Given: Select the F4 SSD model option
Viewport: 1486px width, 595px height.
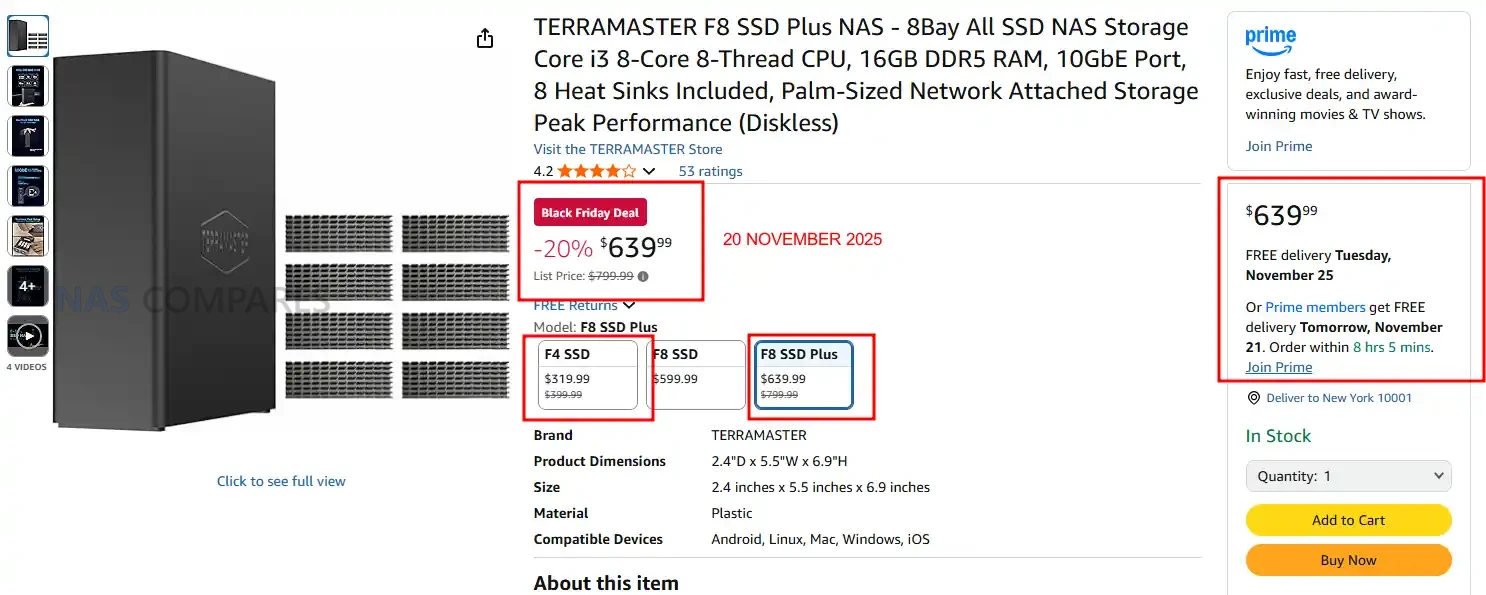Looking at the screenshot, I should (x=590, y=375).
